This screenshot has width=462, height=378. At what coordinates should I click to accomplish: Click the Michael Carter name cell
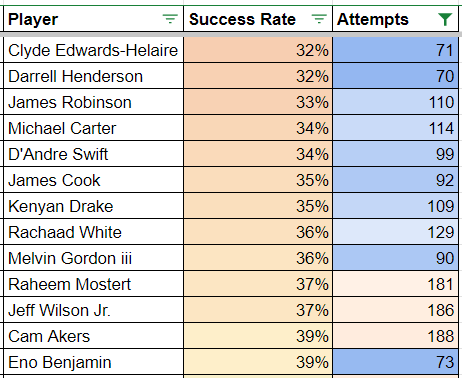93,128
